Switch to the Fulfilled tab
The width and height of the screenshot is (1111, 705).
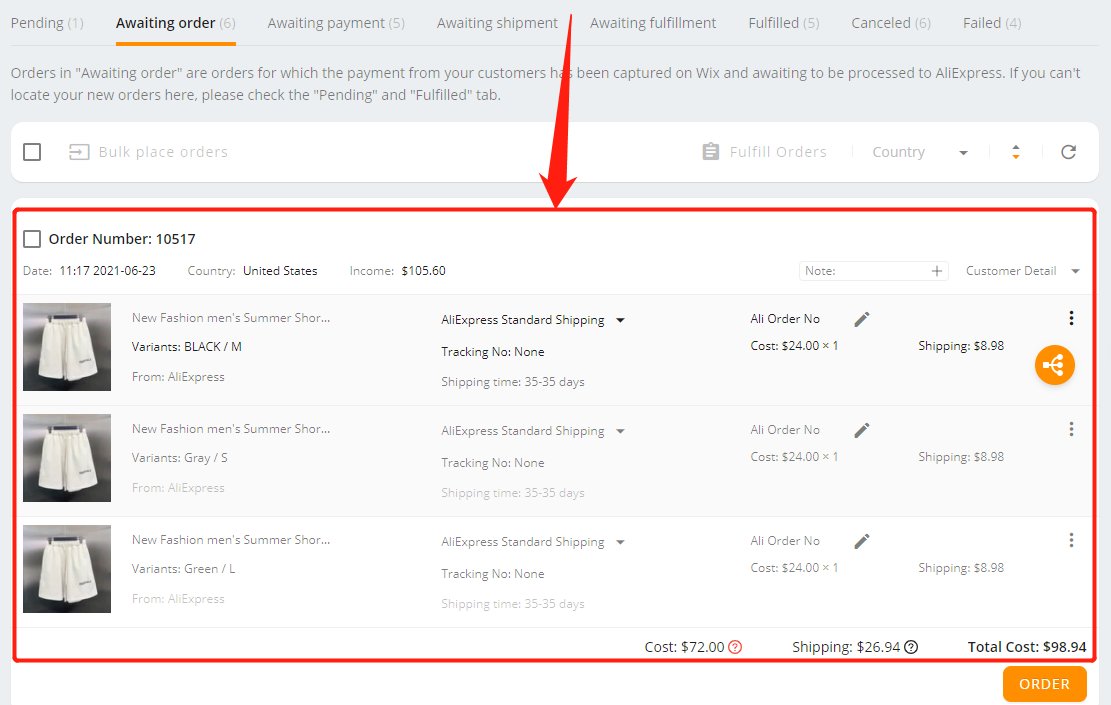pos(784,23)
